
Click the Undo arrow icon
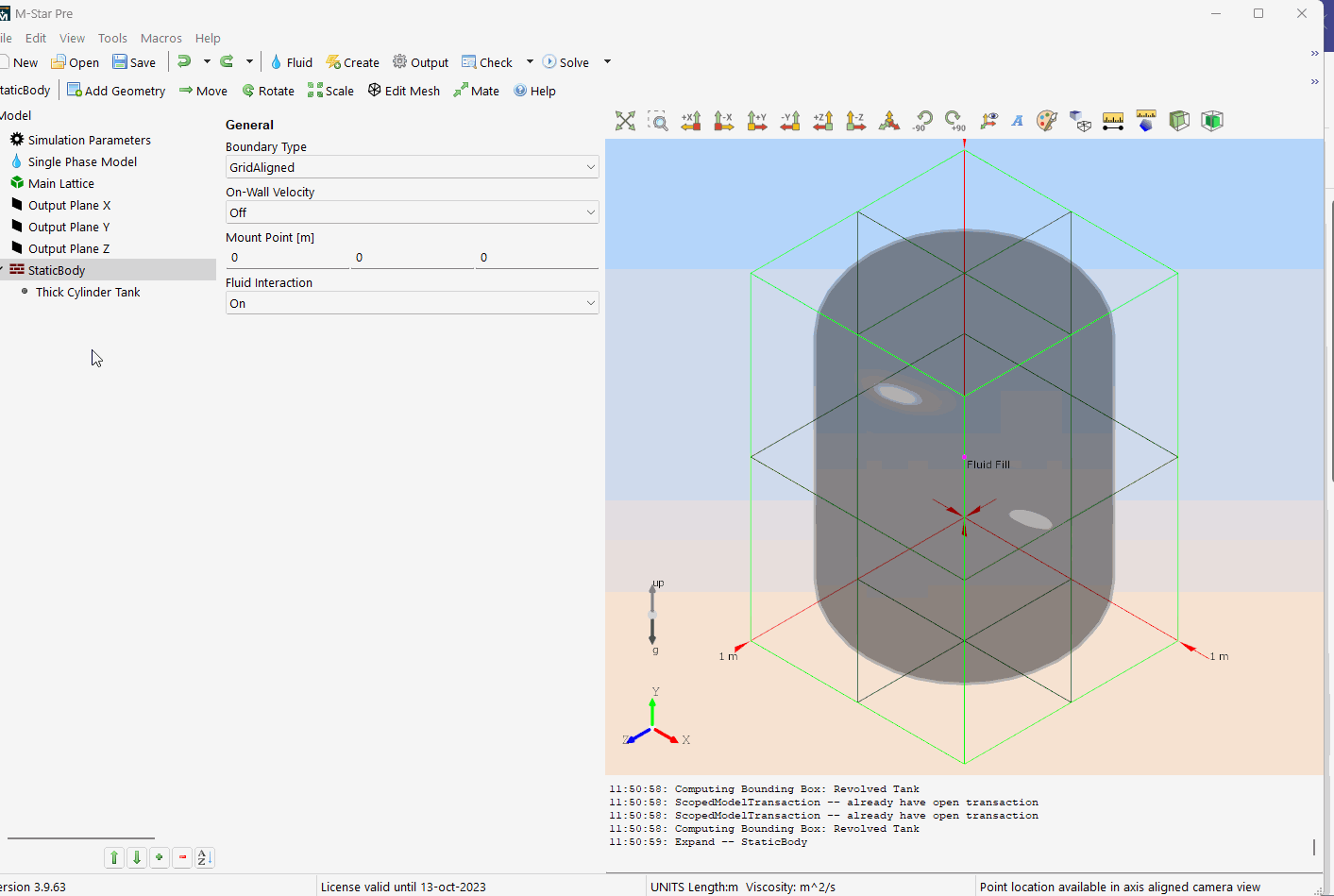click(x=184, y=62)
